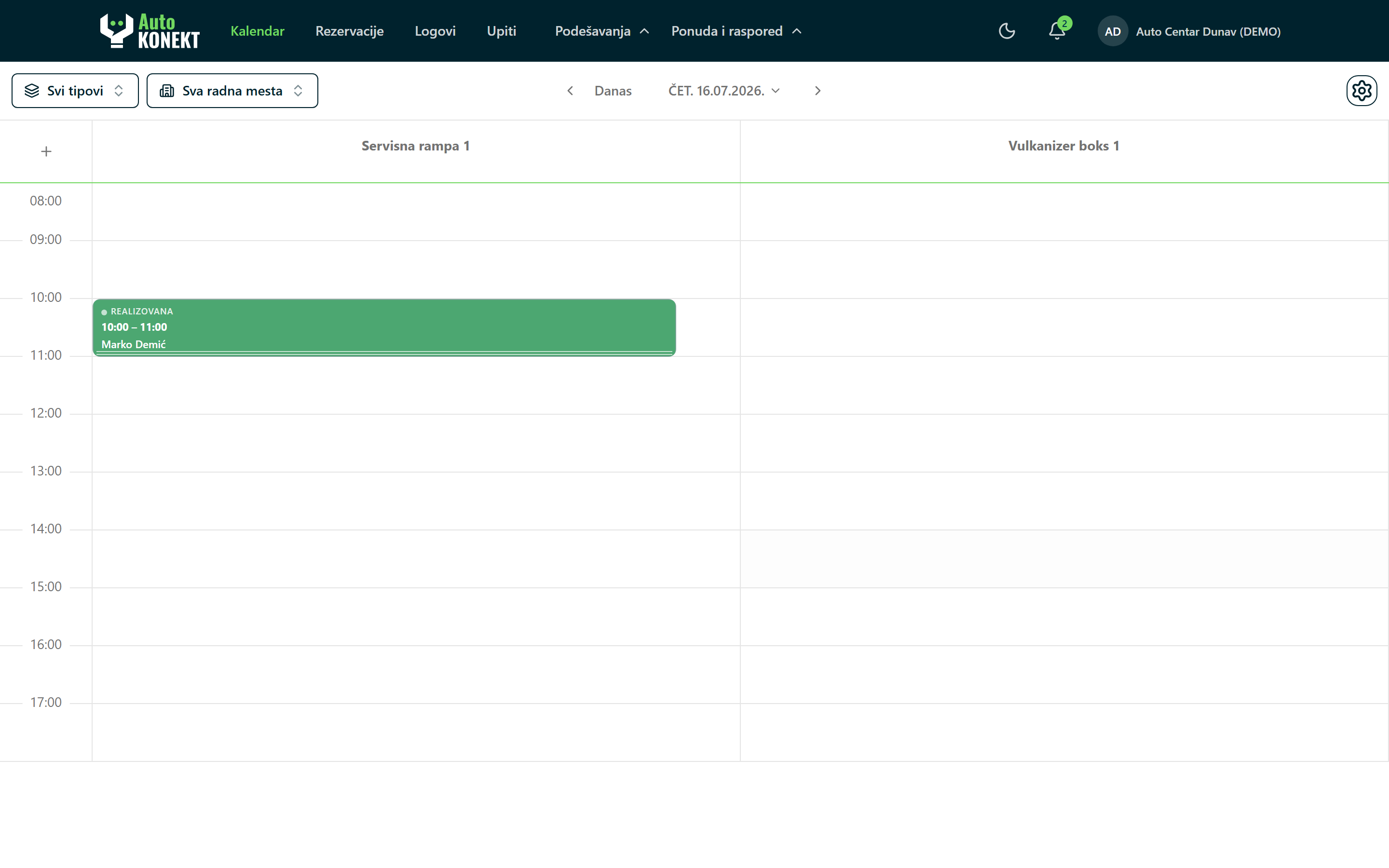
Task: Open calendar settings gear icon
Action: pos(1362,91)
